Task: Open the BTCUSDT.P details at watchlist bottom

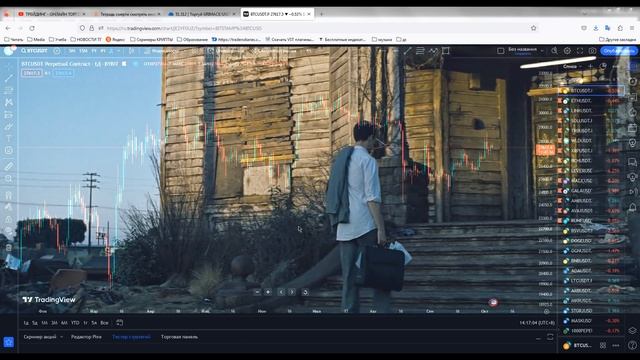Action: coord(578,345)
